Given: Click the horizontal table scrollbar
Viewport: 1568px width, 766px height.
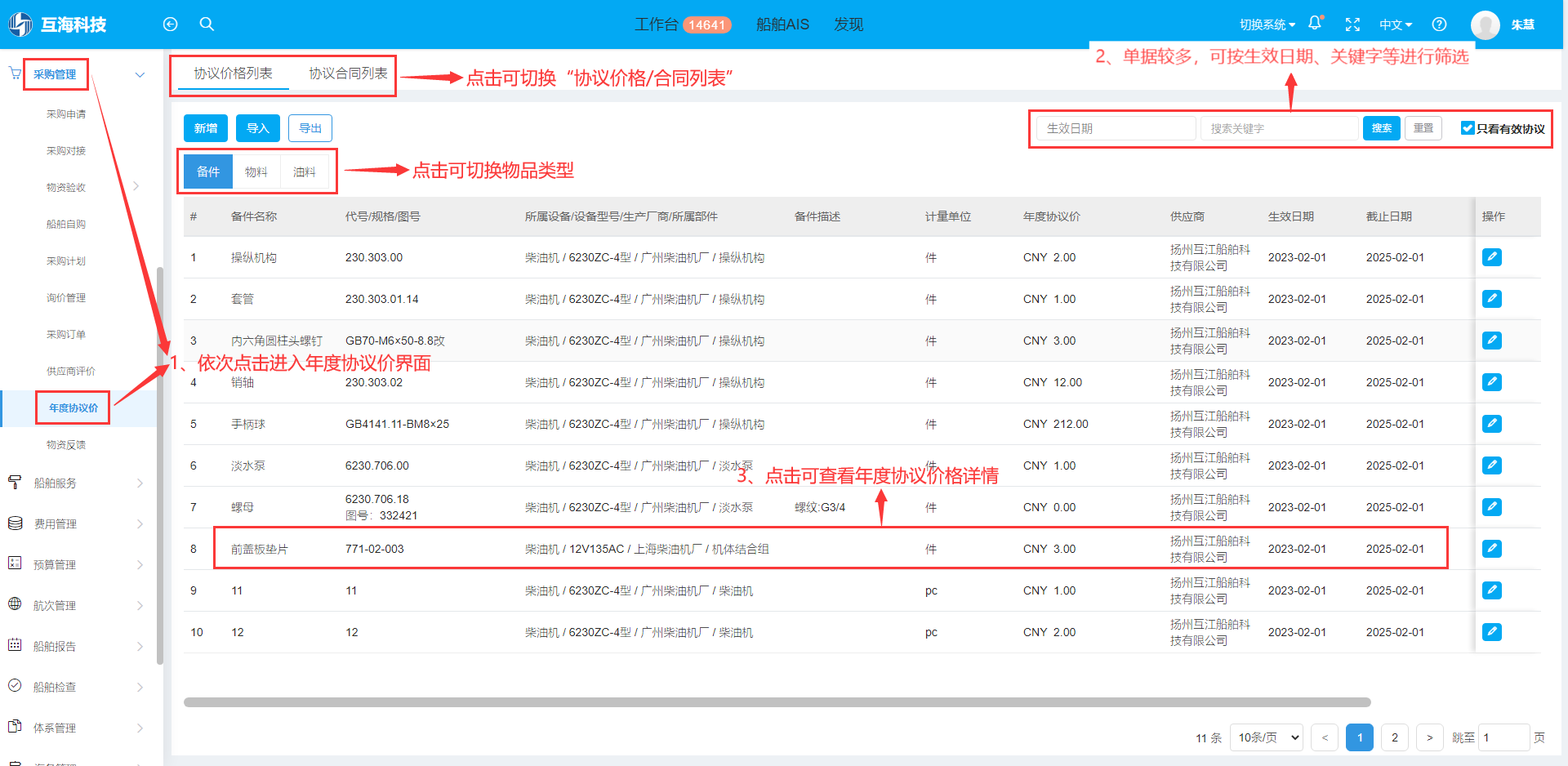Looking at the screenshot, I should point(777,702).
